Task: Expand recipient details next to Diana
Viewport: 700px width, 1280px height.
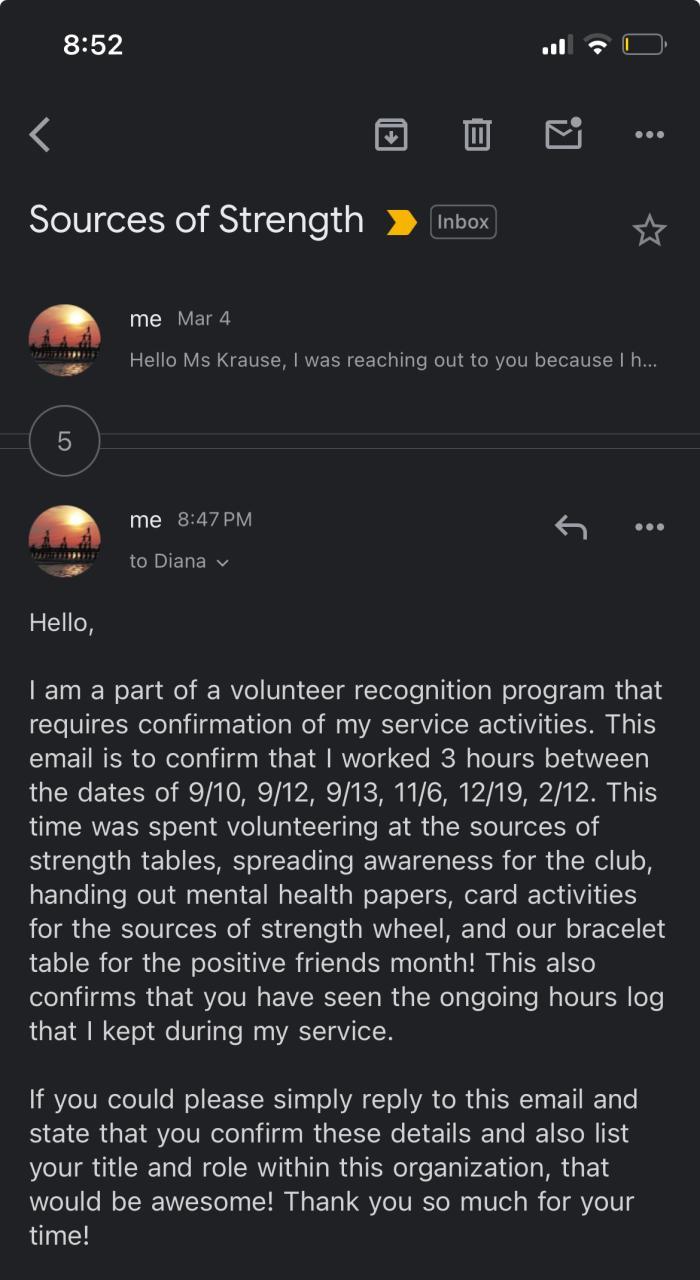Action: coord(223,562)
